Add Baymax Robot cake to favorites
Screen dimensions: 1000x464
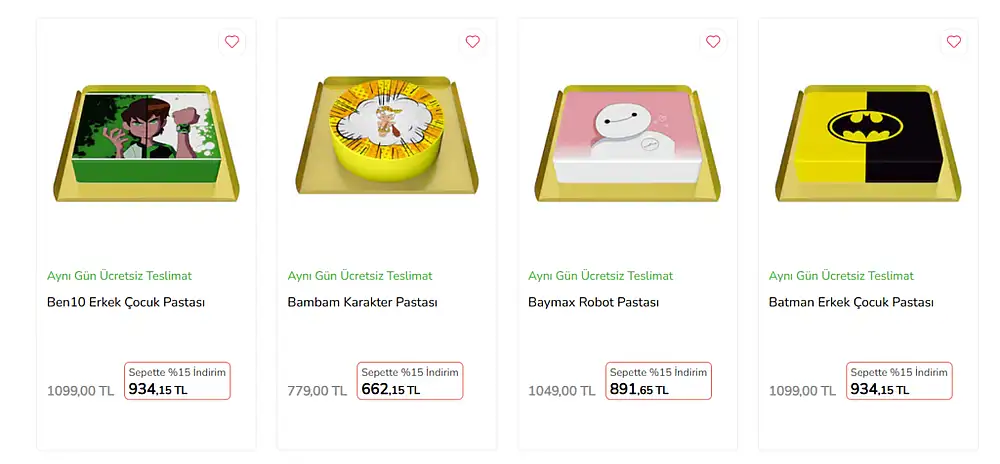(x=713, y=42)
